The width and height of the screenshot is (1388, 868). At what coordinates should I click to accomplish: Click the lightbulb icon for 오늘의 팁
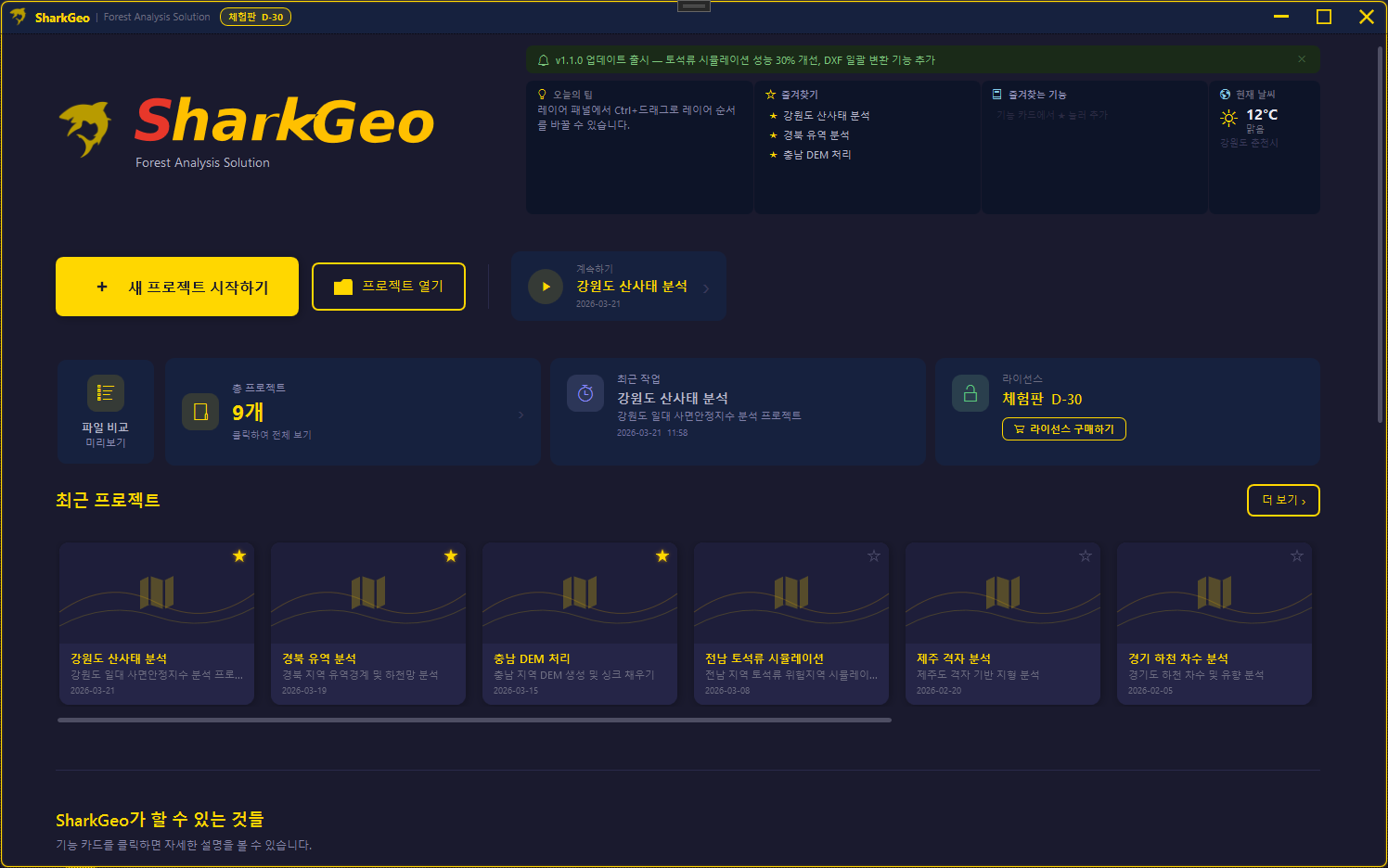coord(542,95)
